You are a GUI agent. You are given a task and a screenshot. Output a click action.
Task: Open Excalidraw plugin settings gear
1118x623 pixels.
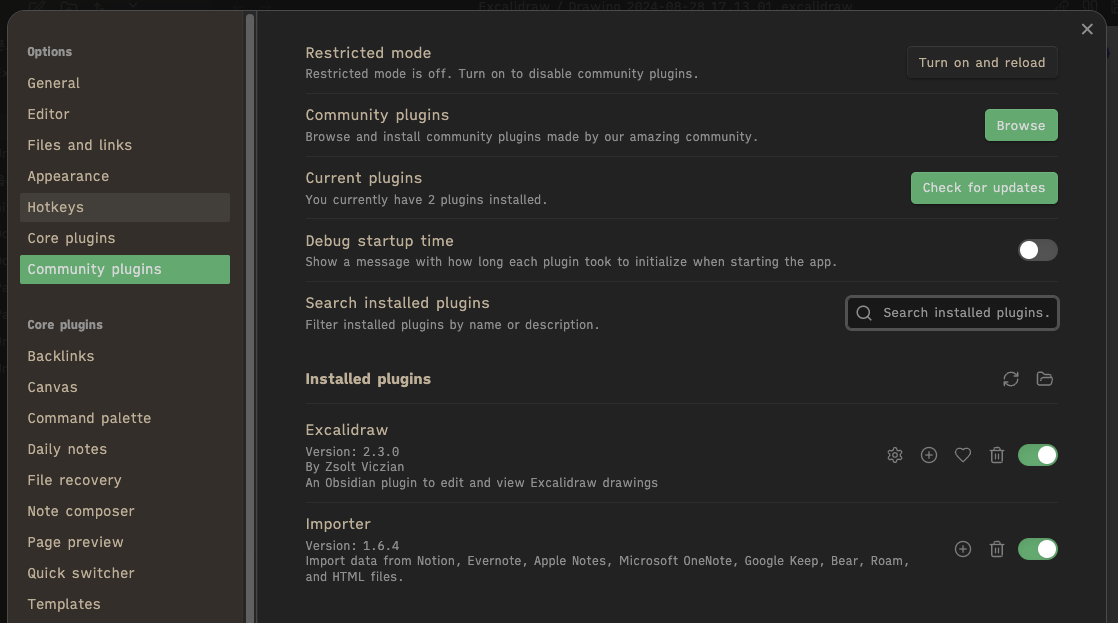(x=895, y=455)
